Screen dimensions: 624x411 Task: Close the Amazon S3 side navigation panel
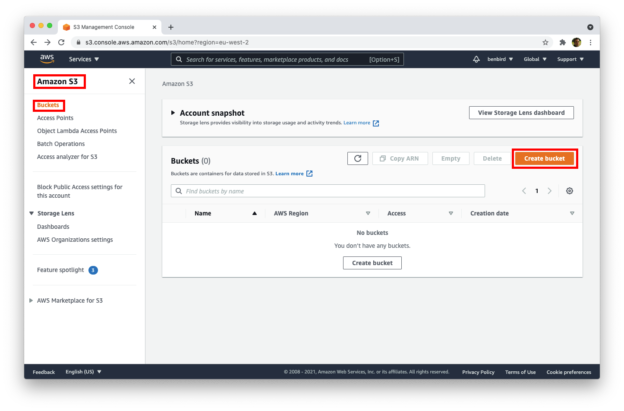132,81
